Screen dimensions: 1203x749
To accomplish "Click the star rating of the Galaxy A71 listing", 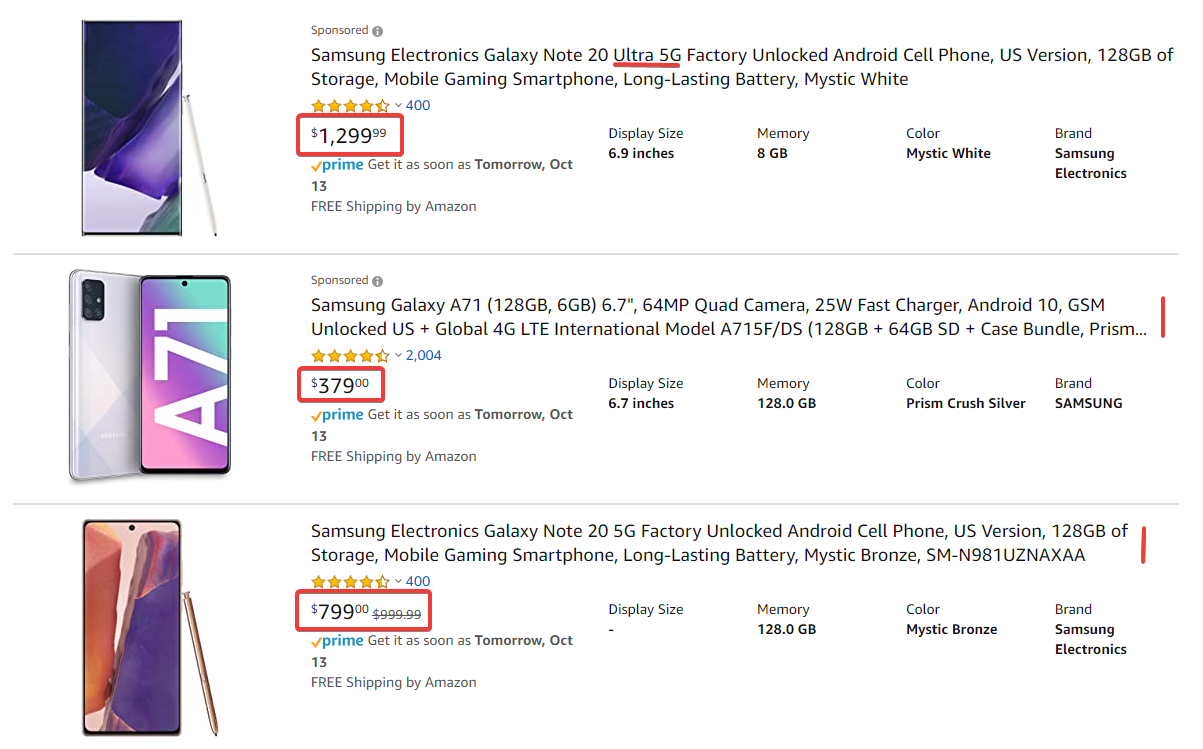I will tap(350, 356).
